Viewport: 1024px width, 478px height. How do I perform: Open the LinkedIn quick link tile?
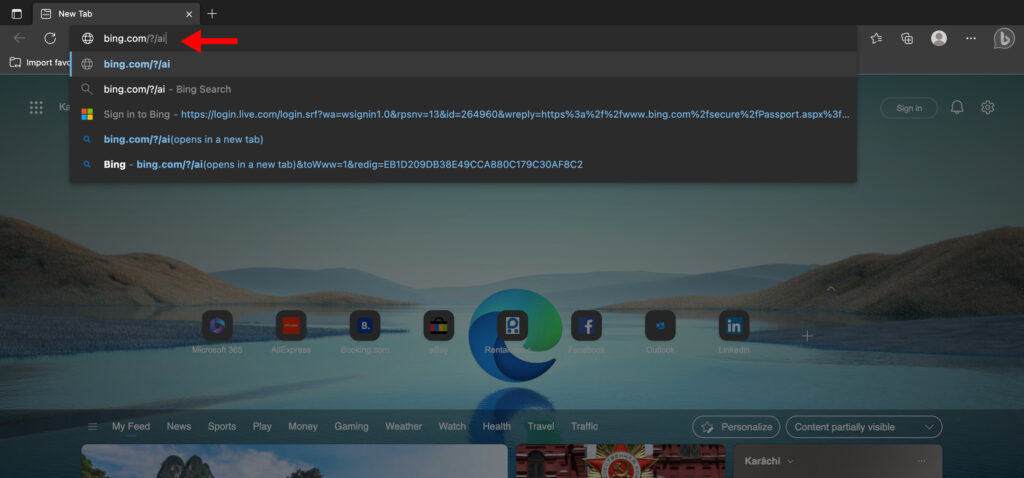point(734,326)
